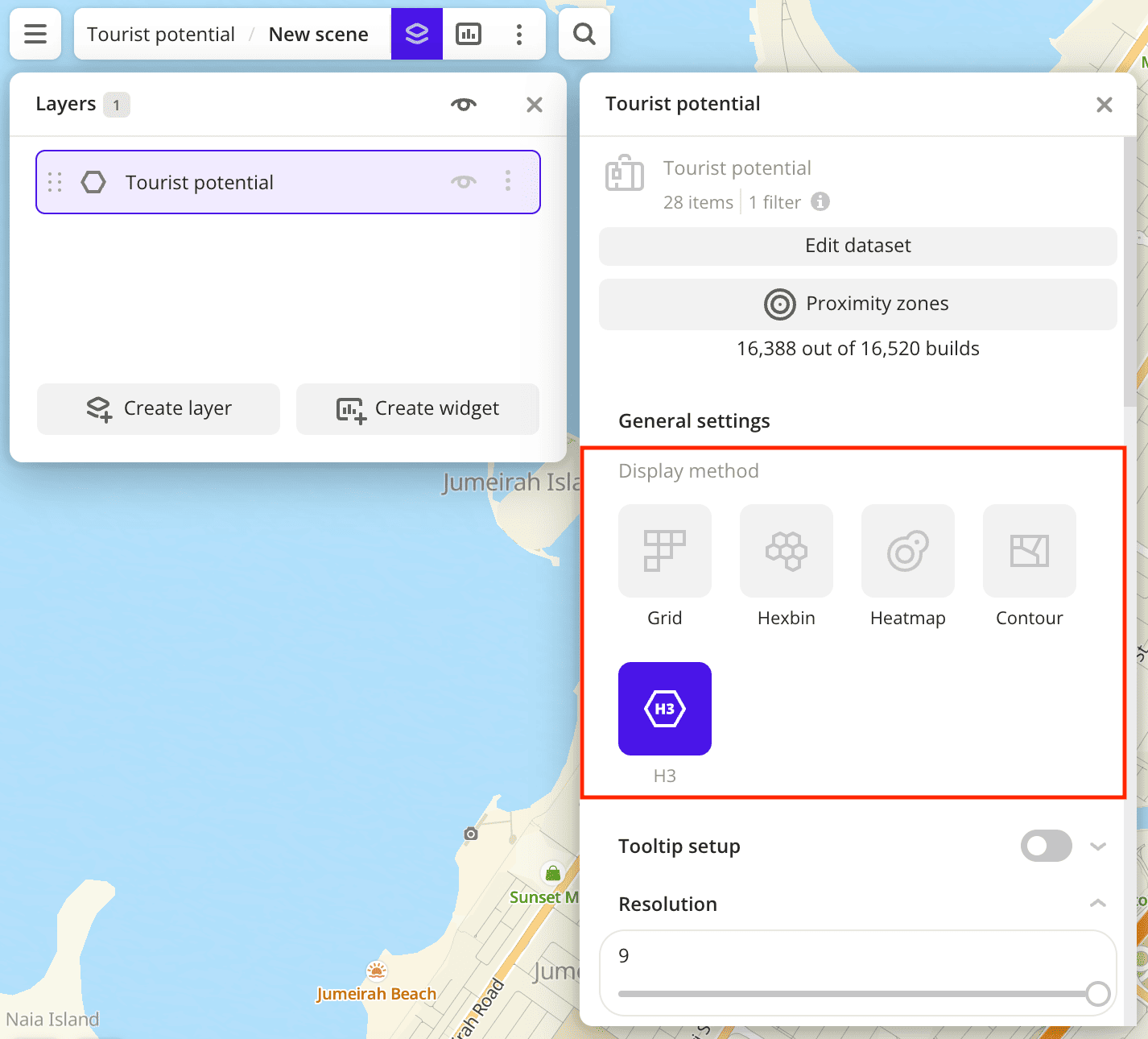1148x1039 pixels.
Task: Choose the Heatmap display method
Action: point(907,551)
